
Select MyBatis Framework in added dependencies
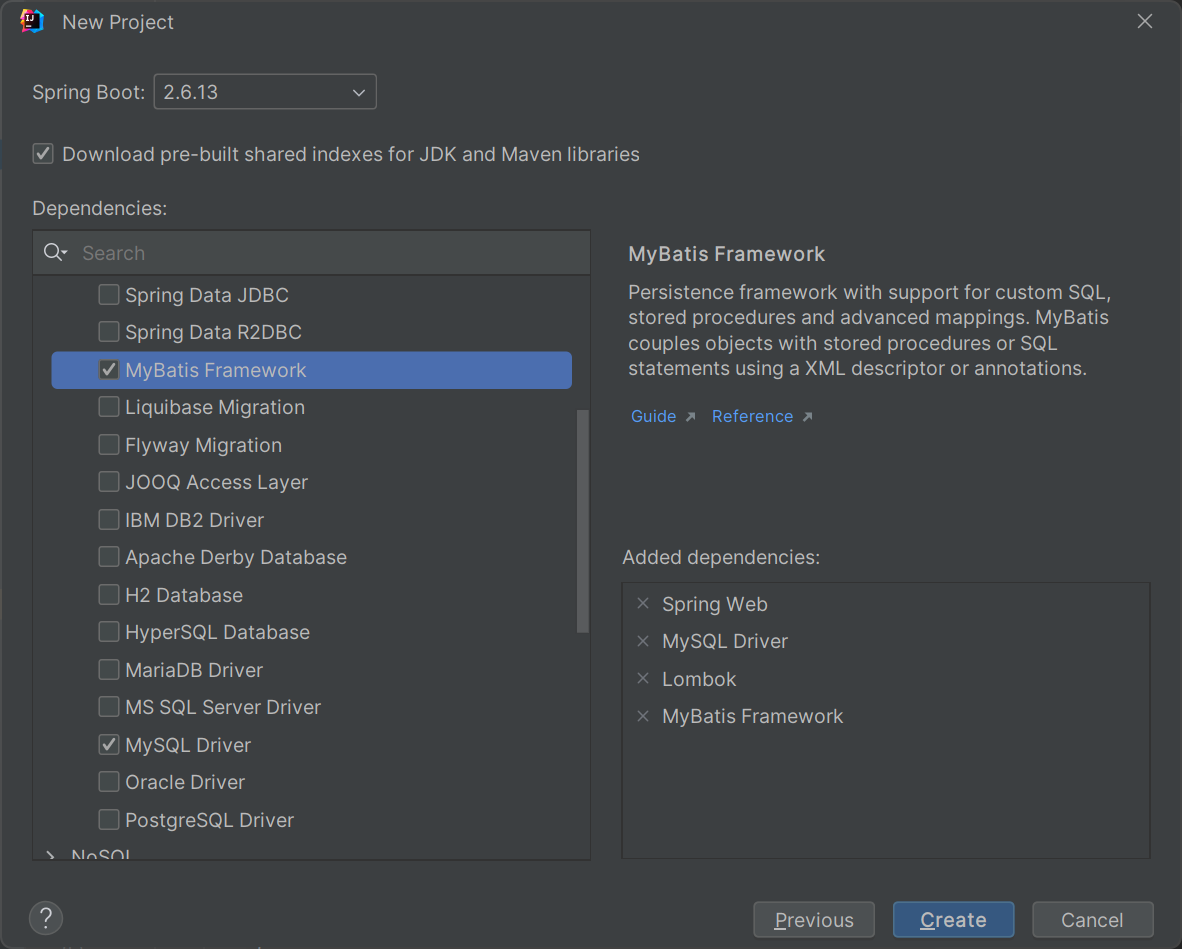point(752,716)
